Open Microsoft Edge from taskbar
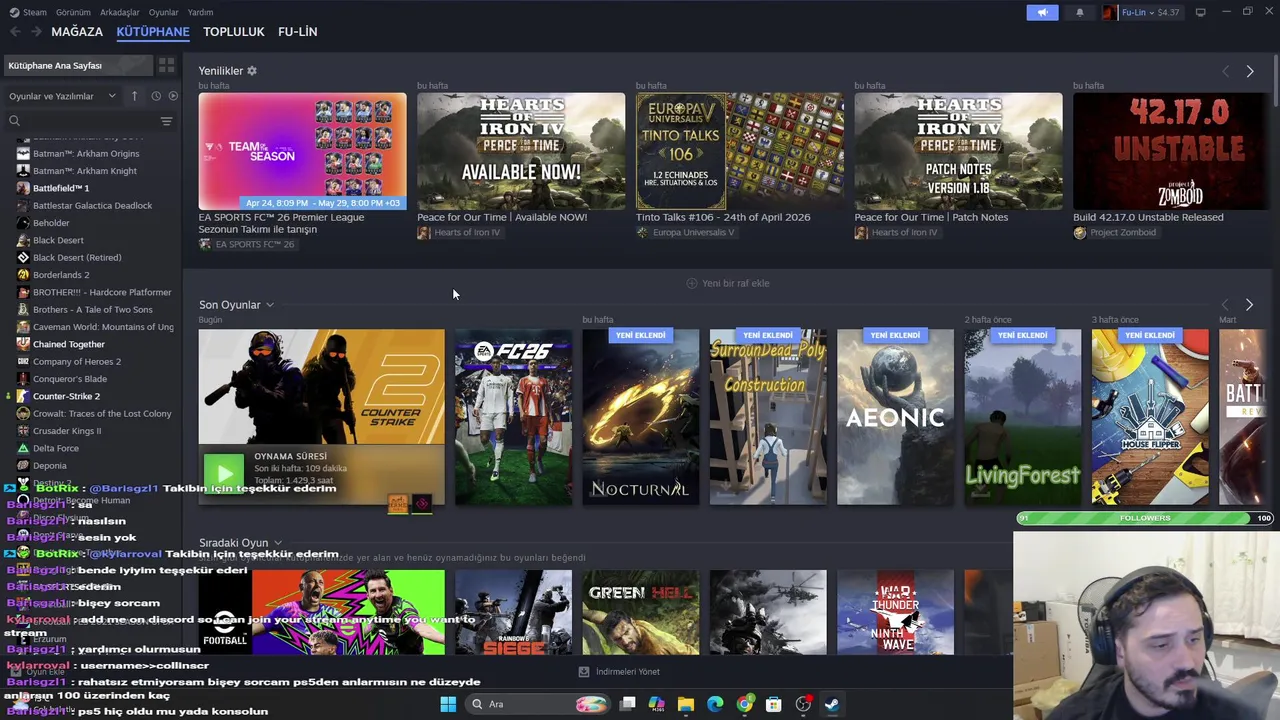1280x720 pixels. (715, 704)
